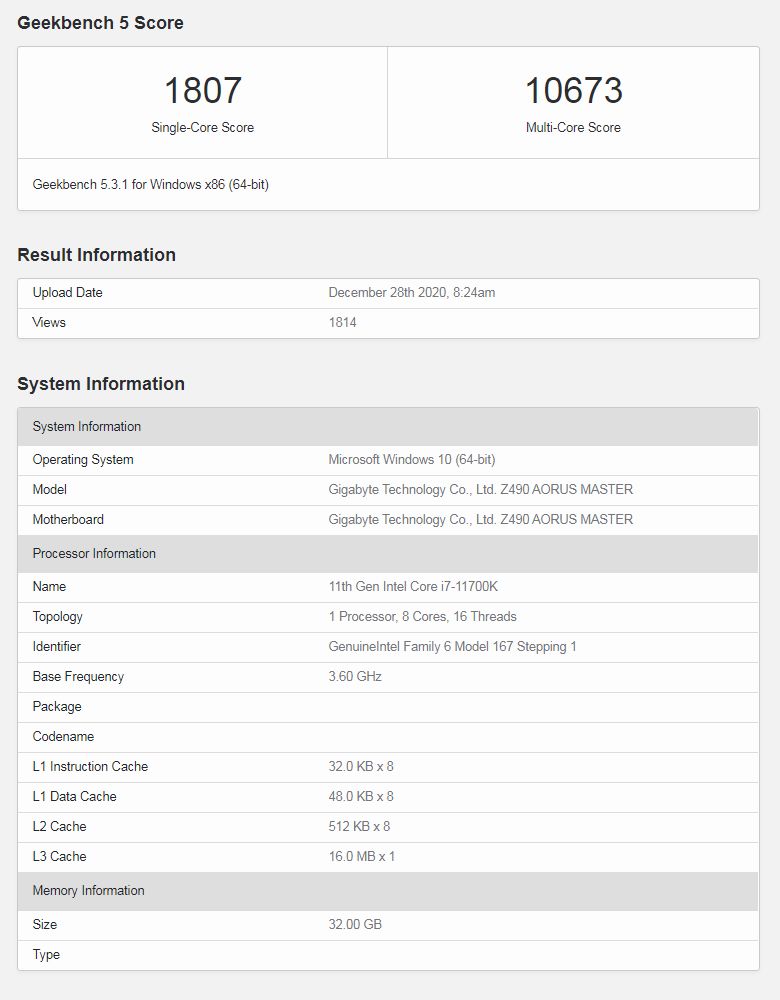
Task: Click the Memory Information section header
Action: [388, 891]
